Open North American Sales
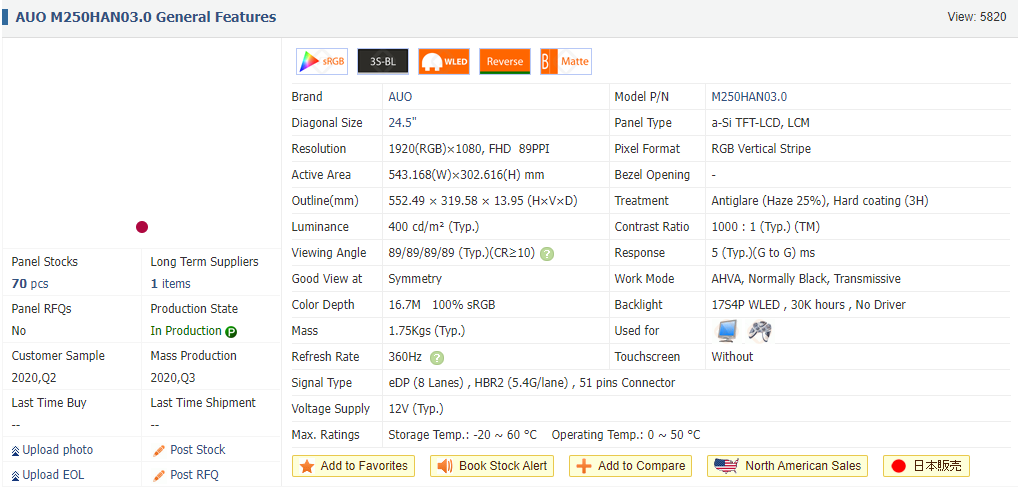The image size is (1018, 487). [788, 466]
